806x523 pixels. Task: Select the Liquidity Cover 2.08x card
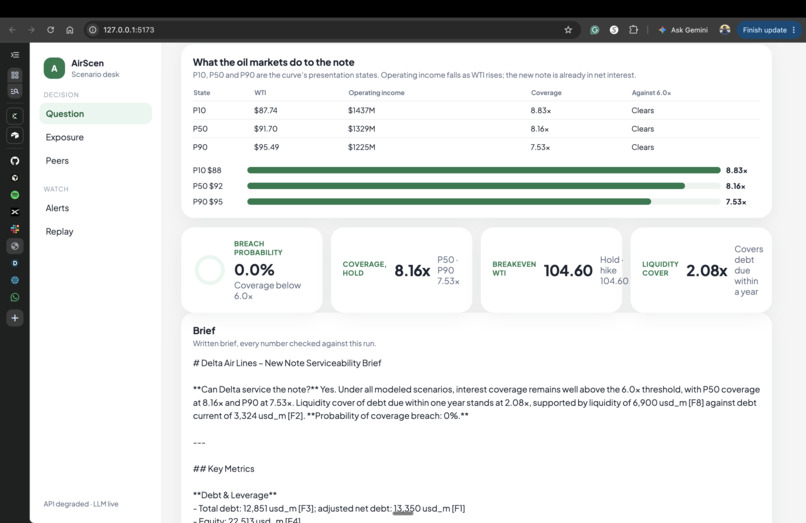[x=701, y=270]
